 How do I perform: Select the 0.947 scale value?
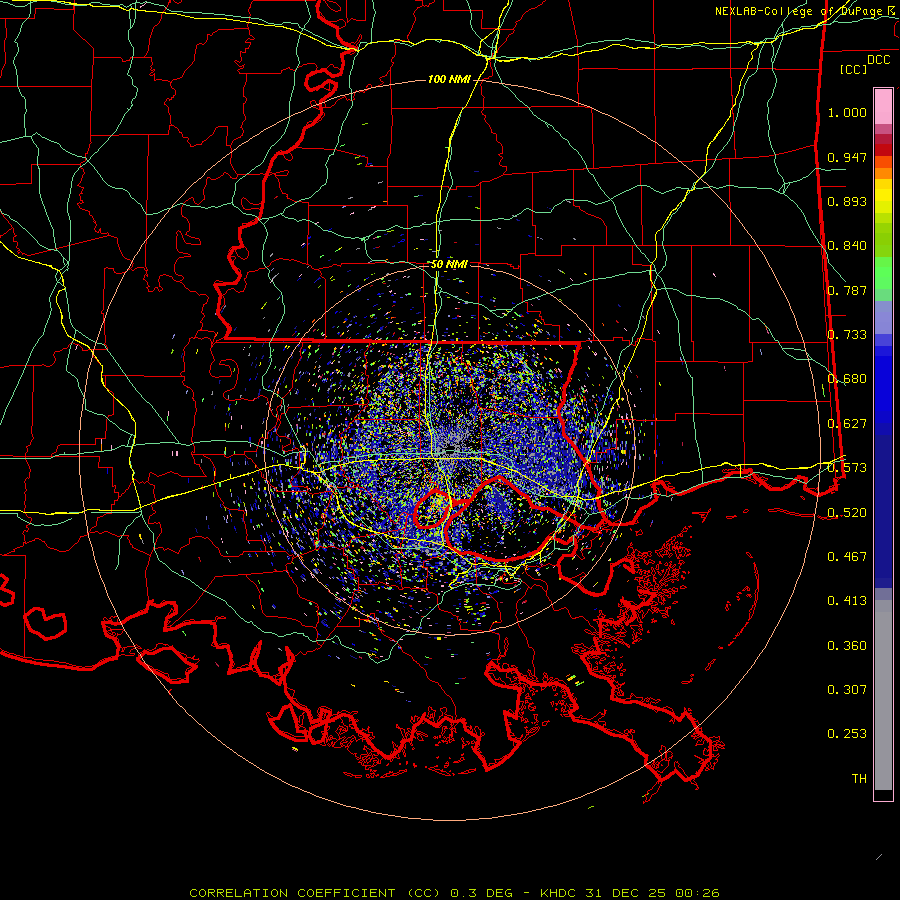(x=847, y=157)
